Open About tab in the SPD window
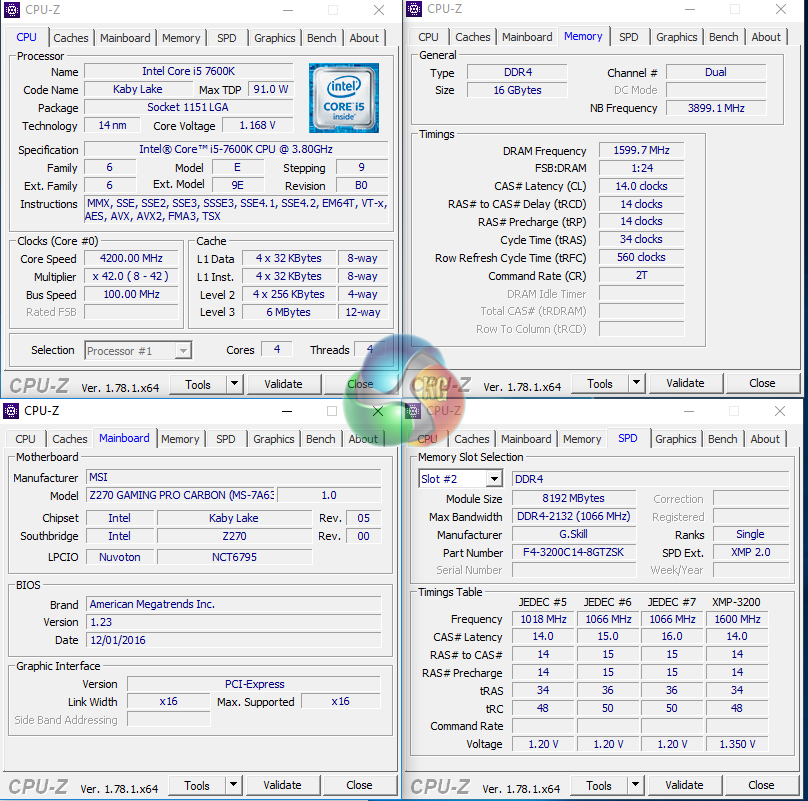808x801 pixels. (x=765, y=439)
